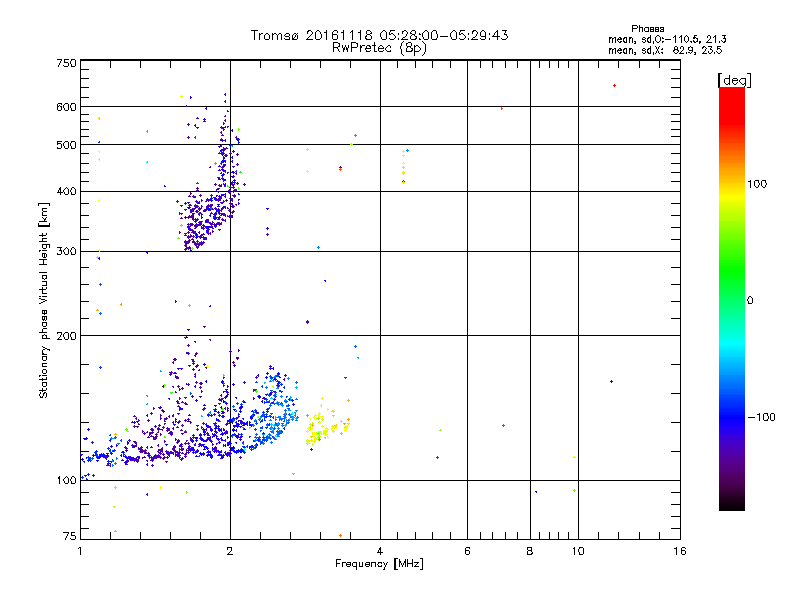Viewport: 800px width, 600px height.
Task: Click the red data point near 12 MHz, 650 km
Action: click(614, 86)
